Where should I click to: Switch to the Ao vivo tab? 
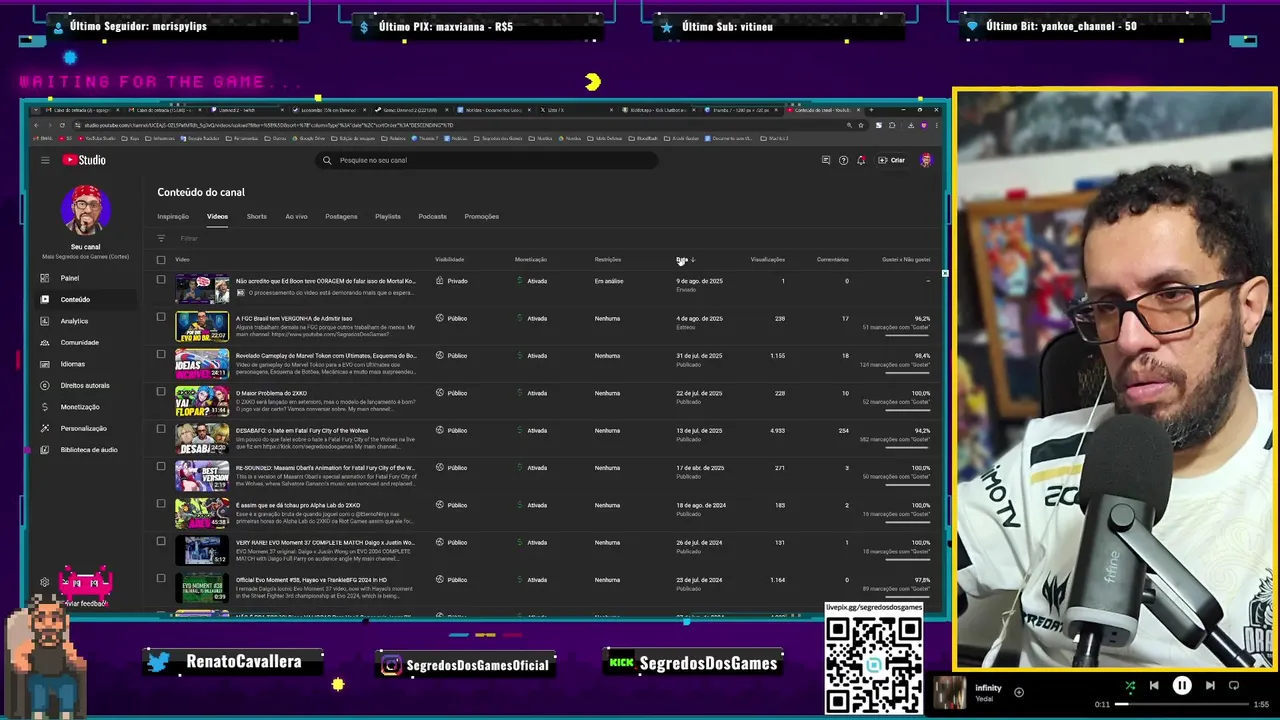click(x=296, y=216)
